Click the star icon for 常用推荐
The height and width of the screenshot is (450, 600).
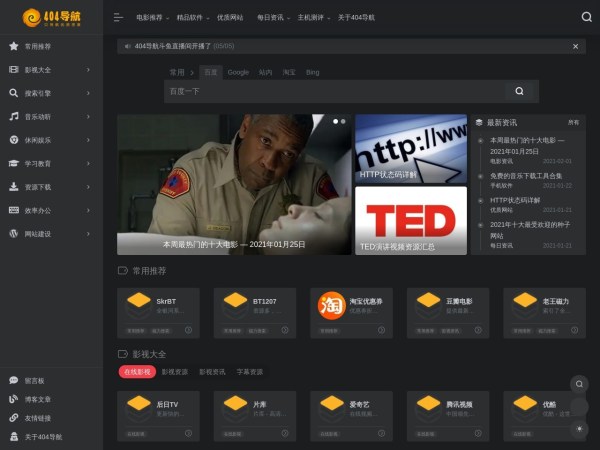[14, 46]
